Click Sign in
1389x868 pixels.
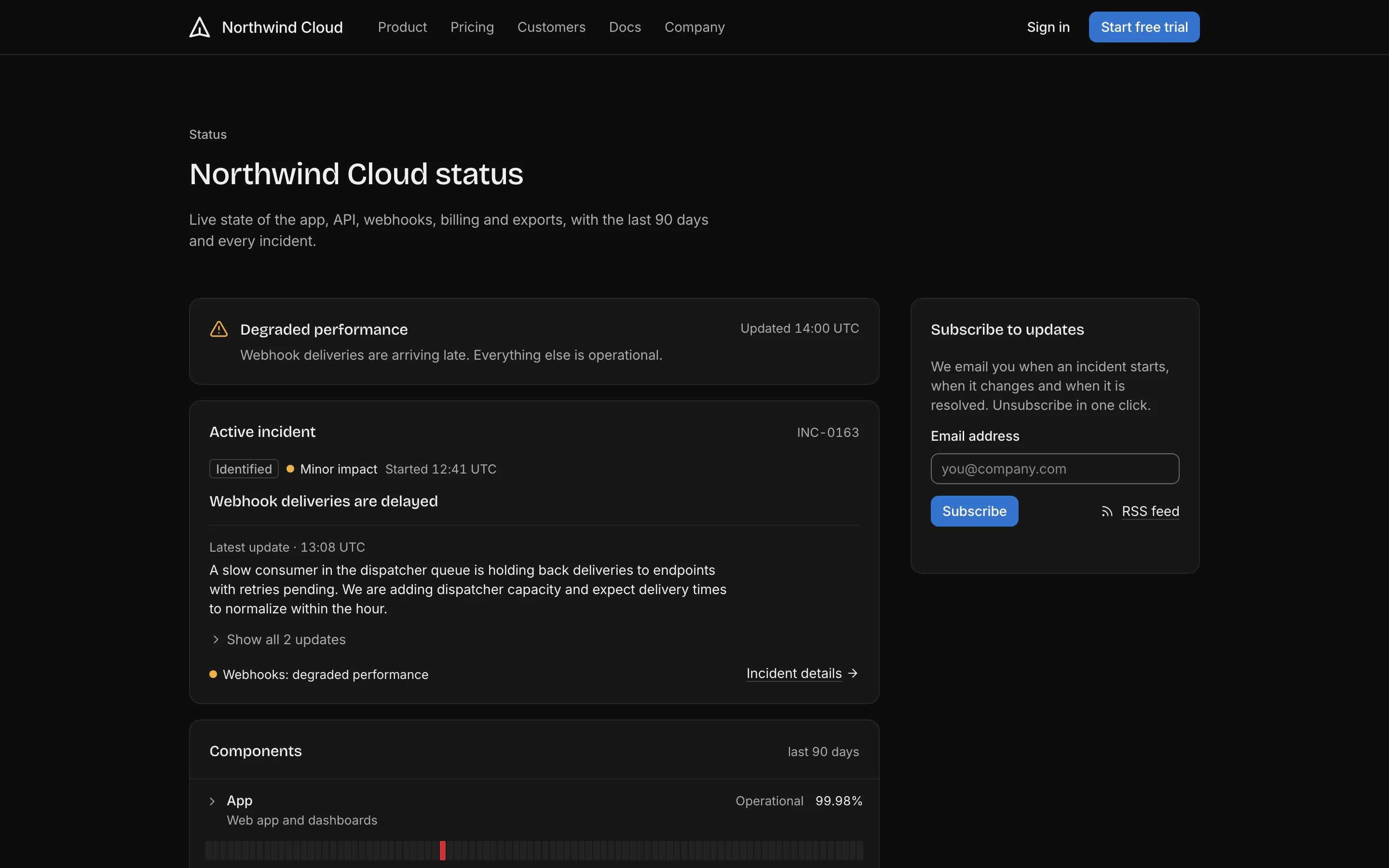pos(1048,27)
